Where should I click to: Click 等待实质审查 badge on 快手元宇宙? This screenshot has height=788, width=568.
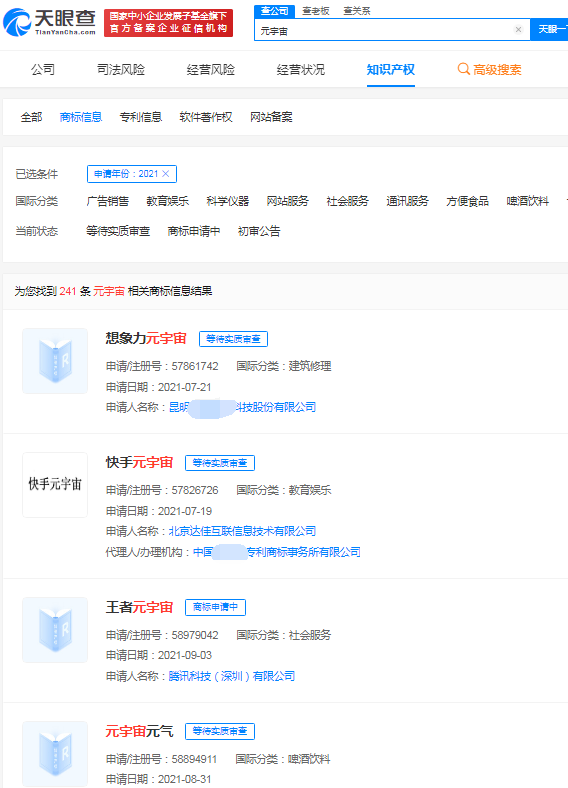coord(220,463)
